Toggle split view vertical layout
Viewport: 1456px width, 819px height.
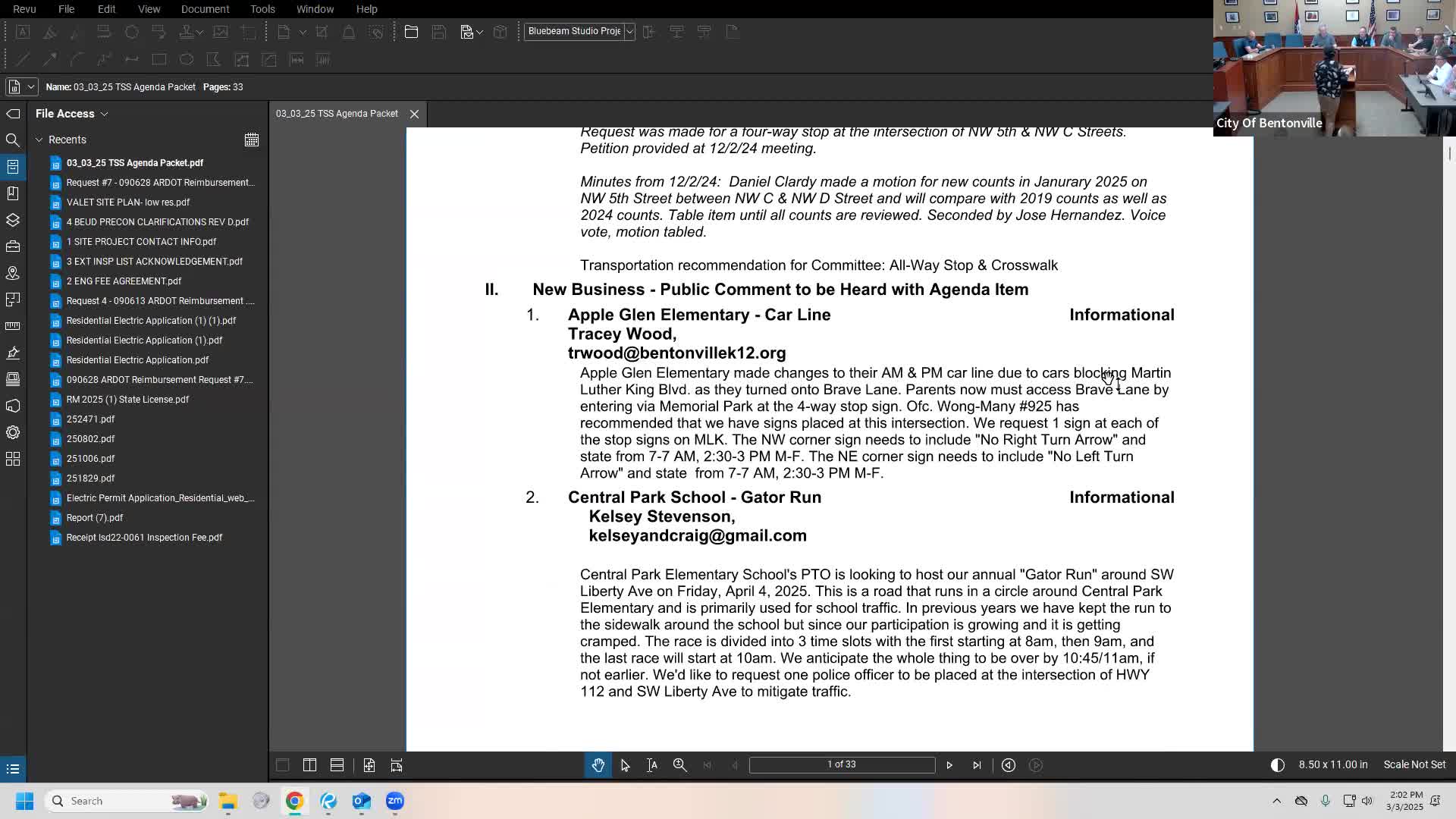(x=309, y=765)
